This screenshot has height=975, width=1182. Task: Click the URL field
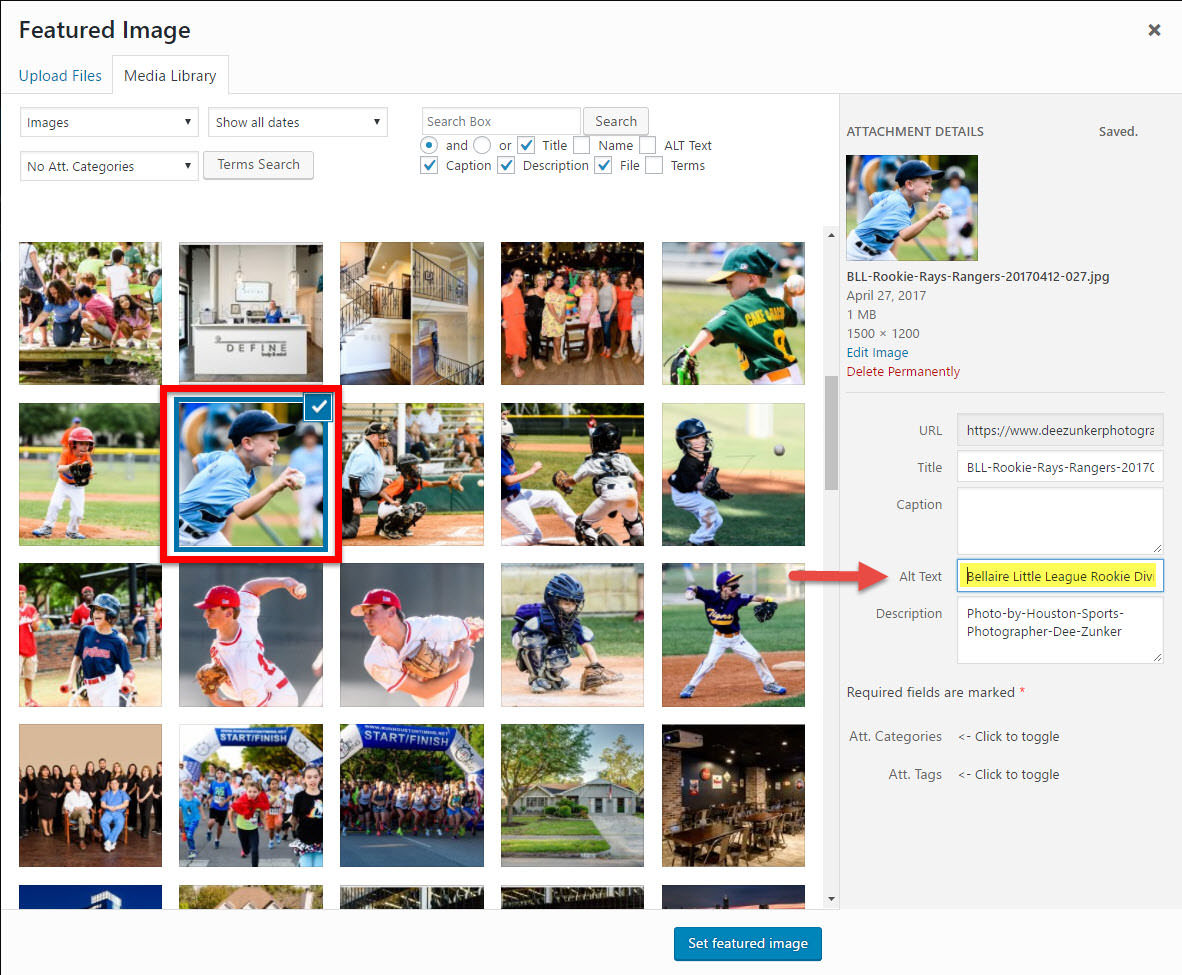tap(1060, 431)
